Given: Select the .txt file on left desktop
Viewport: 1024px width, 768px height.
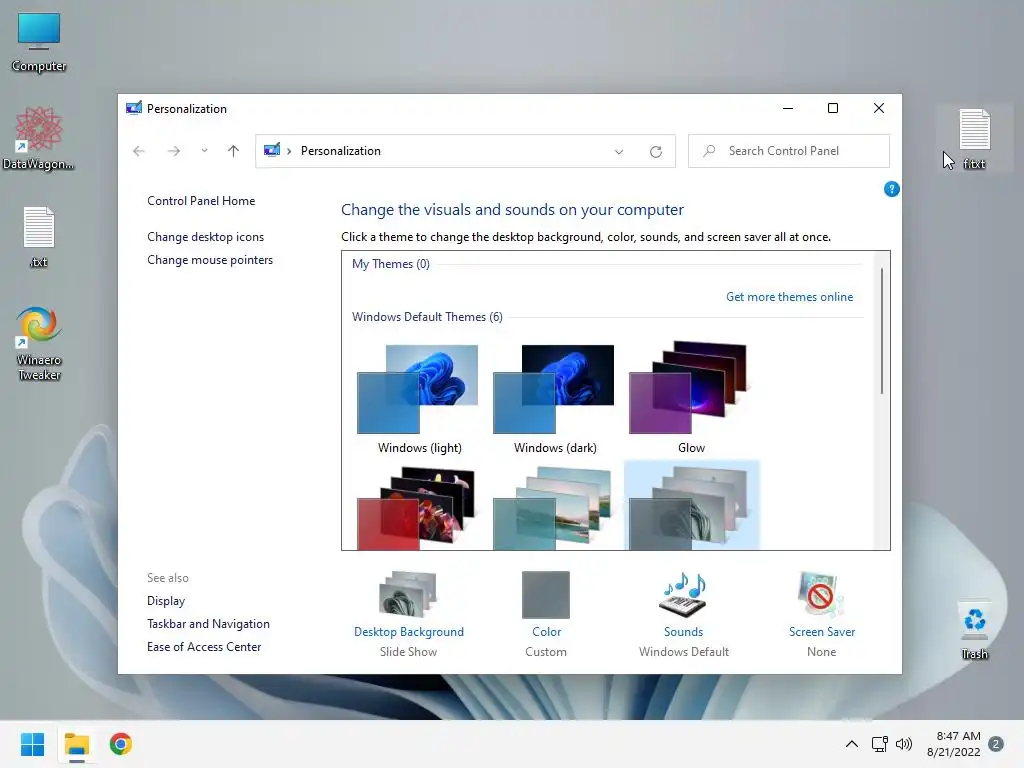Looking at the screenshot, I should pyautogui.click(x=39, y=236).
